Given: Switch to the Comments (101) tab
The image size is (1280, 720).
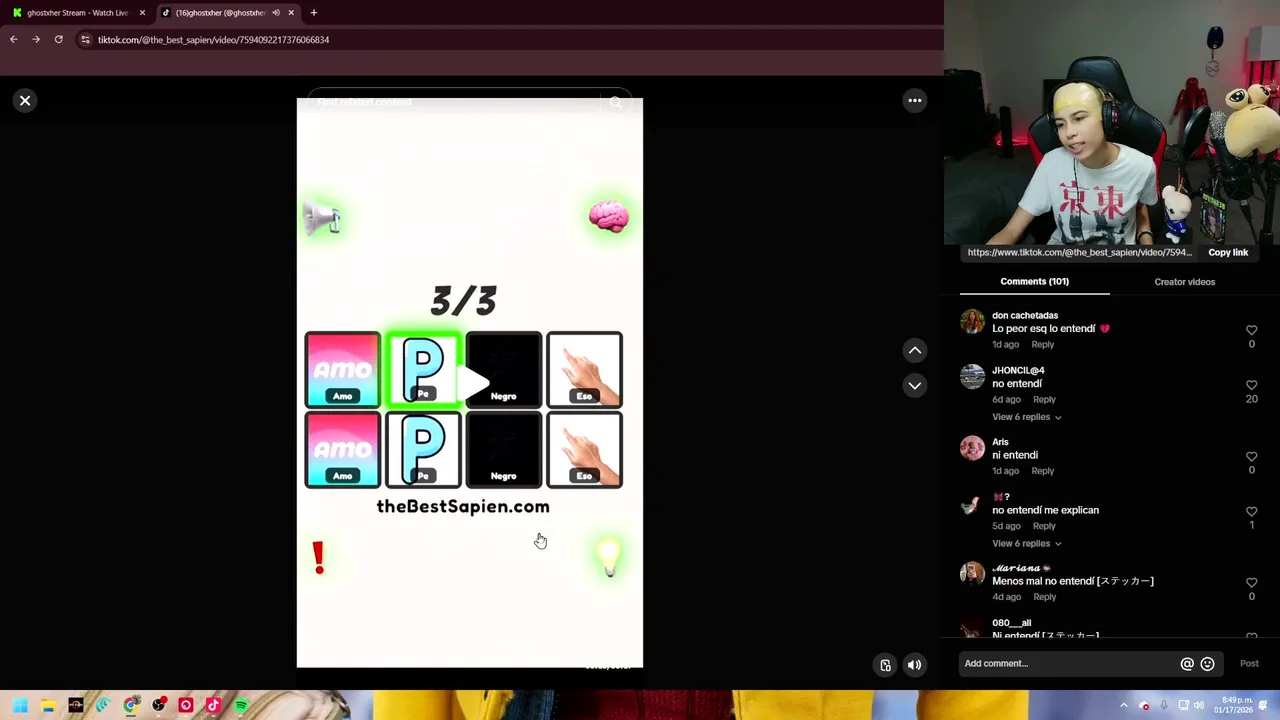Looking at the screenshot, I should pyautogui.click(x=1034, y=282).
